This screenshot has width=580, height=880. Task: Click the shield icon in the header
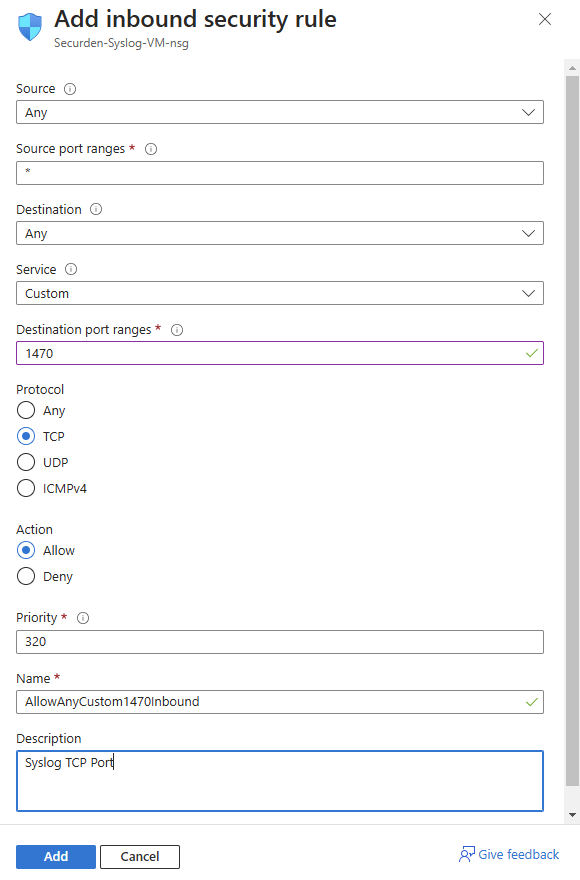click(x=30, y=27)
